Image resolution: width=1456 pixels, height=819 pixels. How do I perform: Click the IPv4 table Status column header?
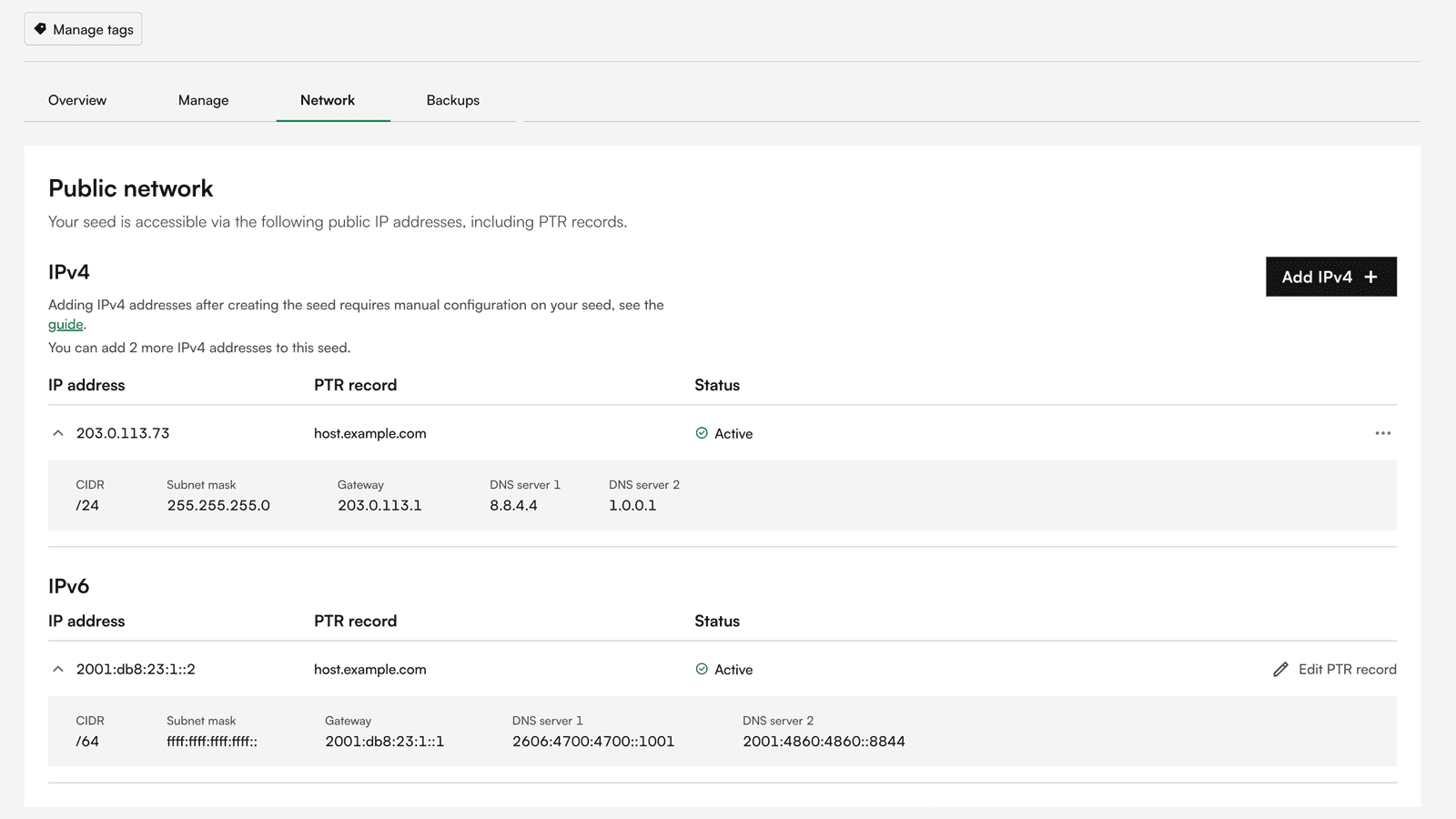click(717, 385)
